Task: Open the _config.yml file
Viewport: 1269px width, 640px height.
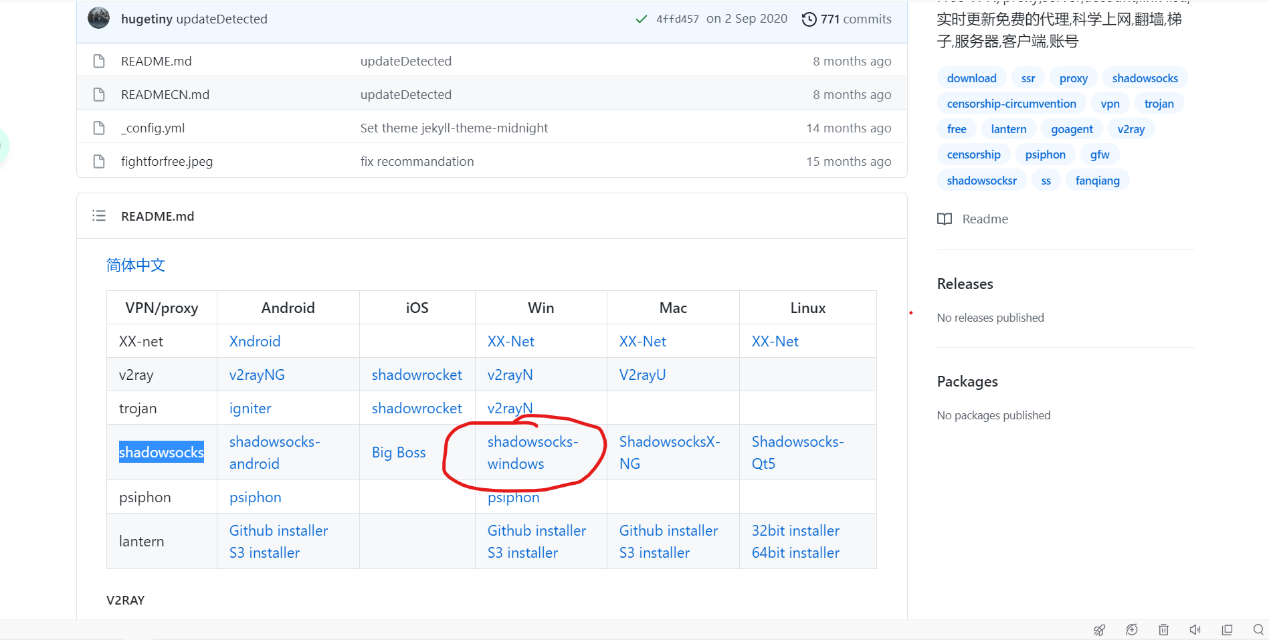Action: point(153,128)
